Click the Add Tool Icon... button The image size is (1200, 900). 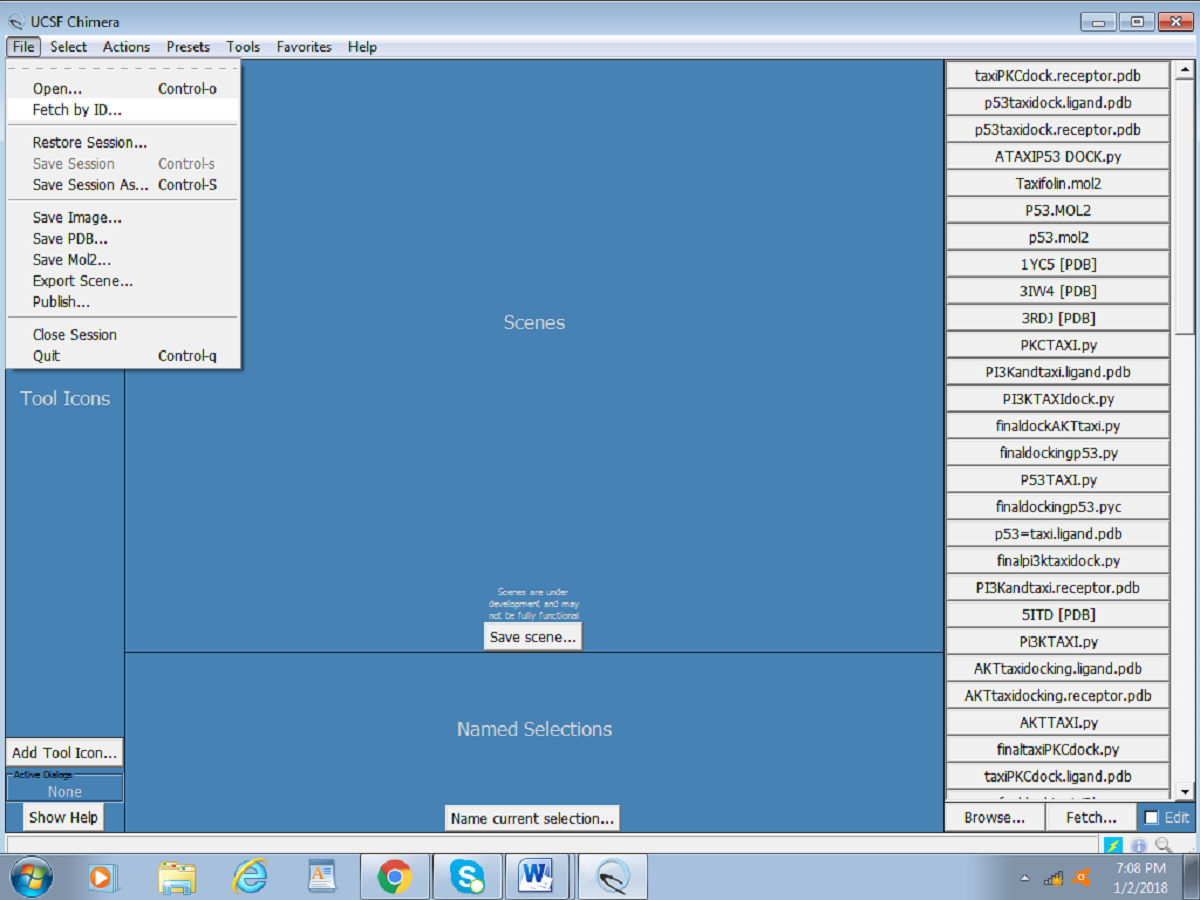coord(65,752)
